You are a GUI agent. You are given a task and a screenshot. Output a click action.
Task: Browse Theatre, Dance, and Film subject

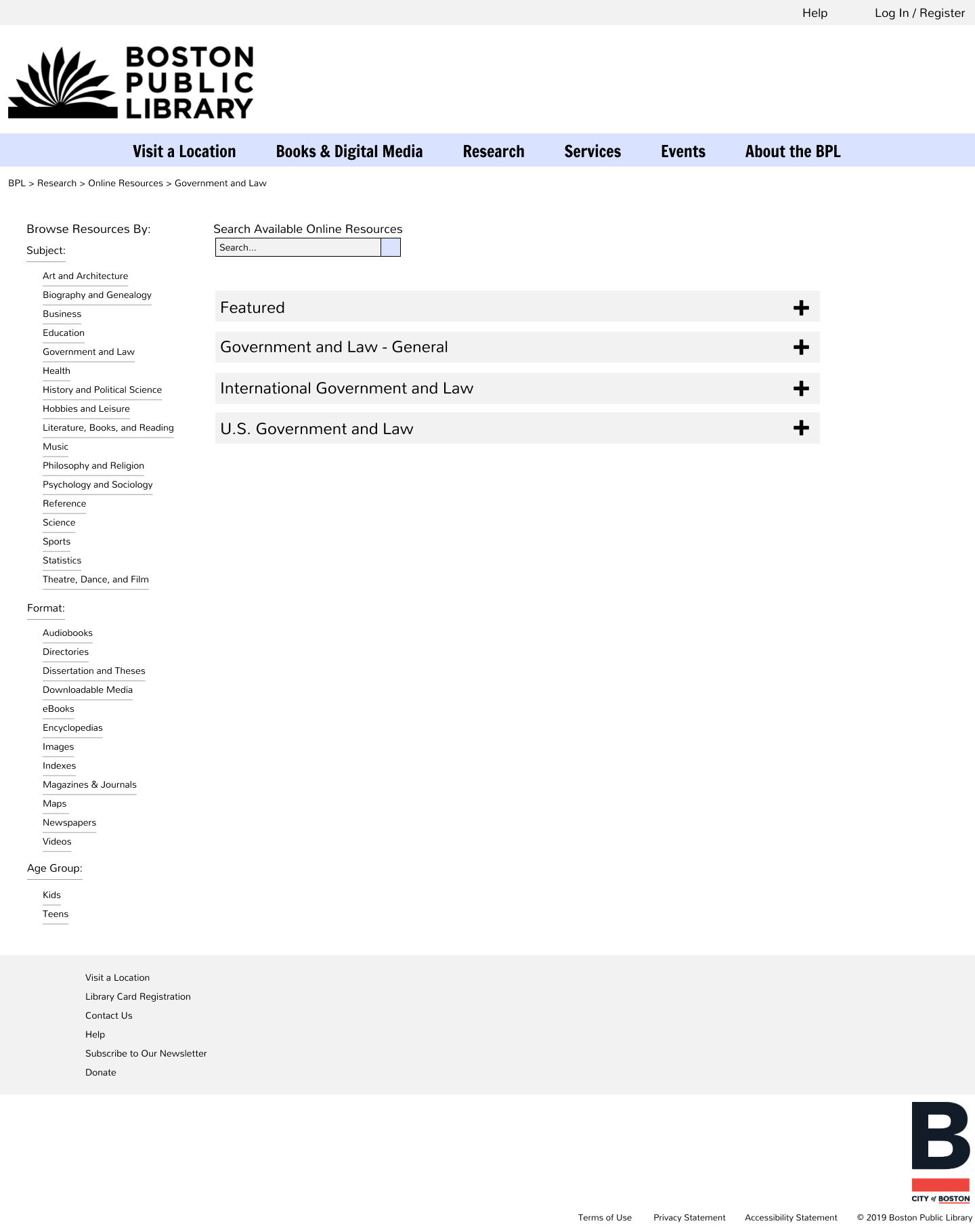coord(95,579)
